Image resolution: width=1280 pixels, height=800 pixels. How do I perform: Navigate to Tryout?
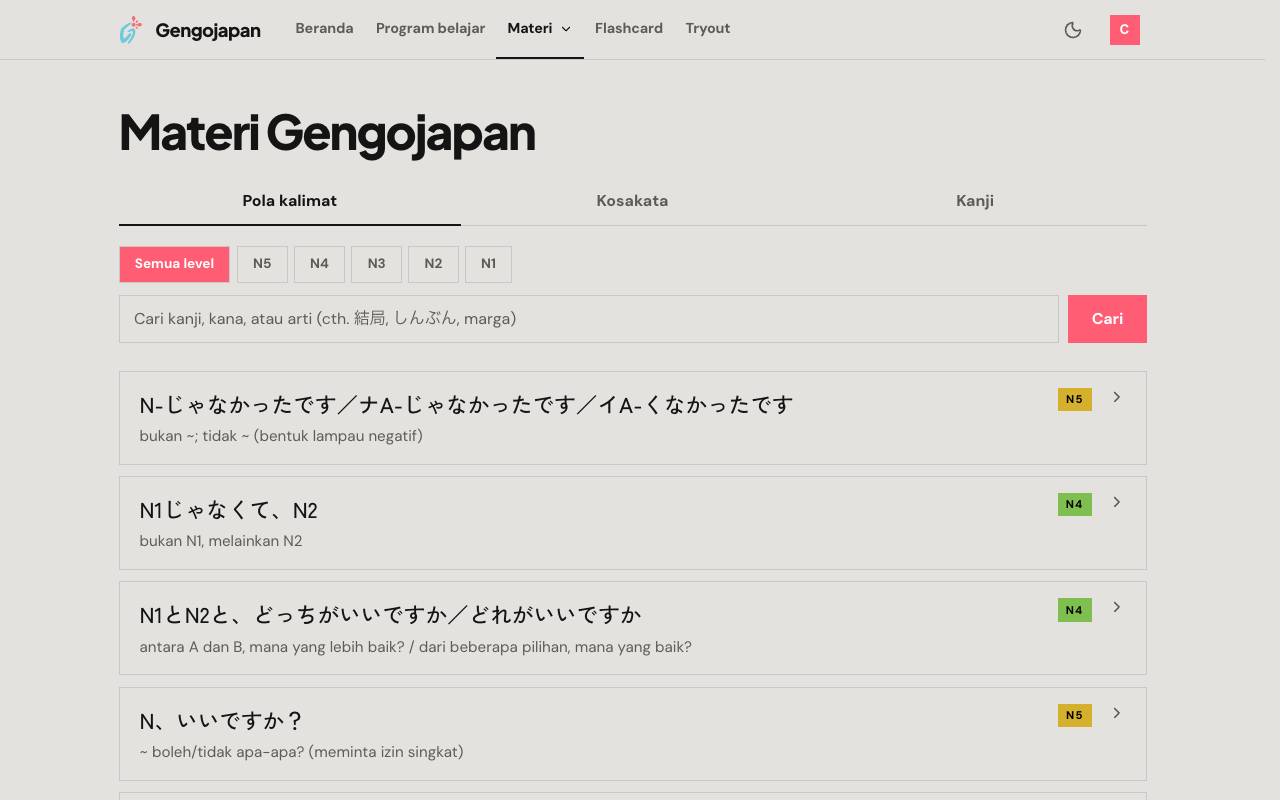tap(708, 29)
